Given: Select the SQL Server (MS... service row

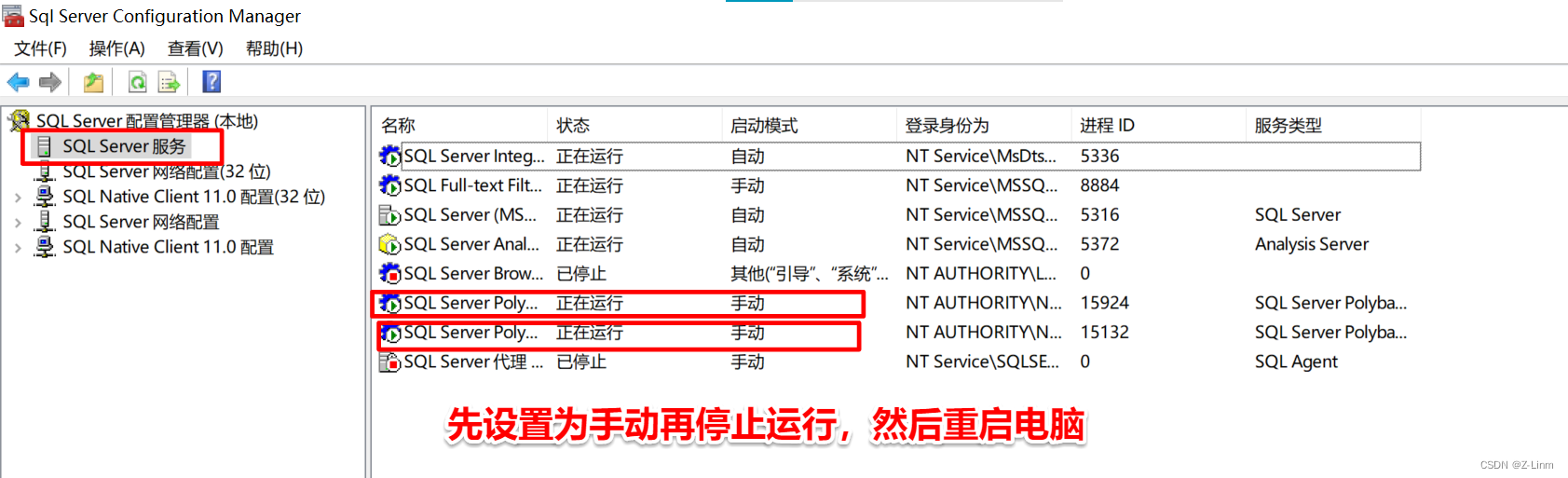Looking at the screenshot, I should tap(899, 215).
